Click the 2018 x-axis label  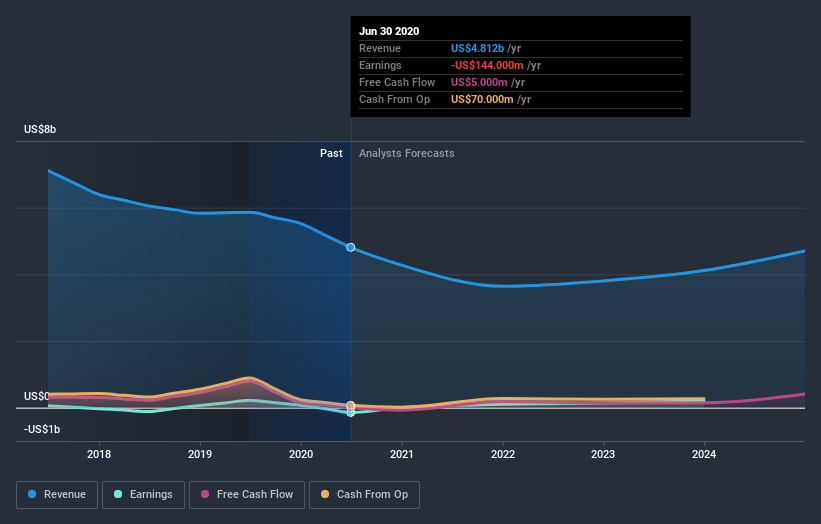pos(99,454)
